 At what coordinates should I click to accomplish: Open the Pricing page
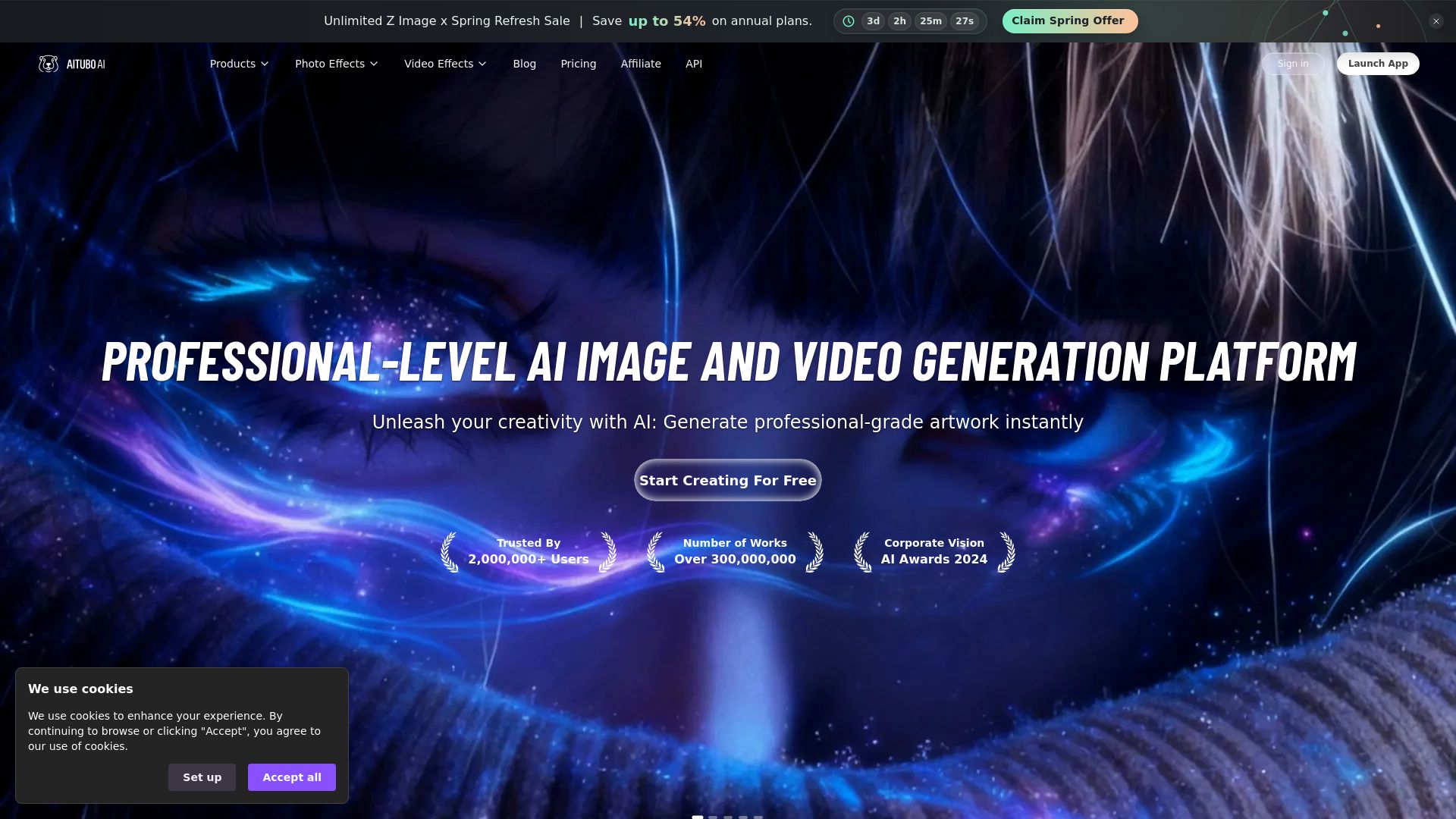click(x=578, y=64)
